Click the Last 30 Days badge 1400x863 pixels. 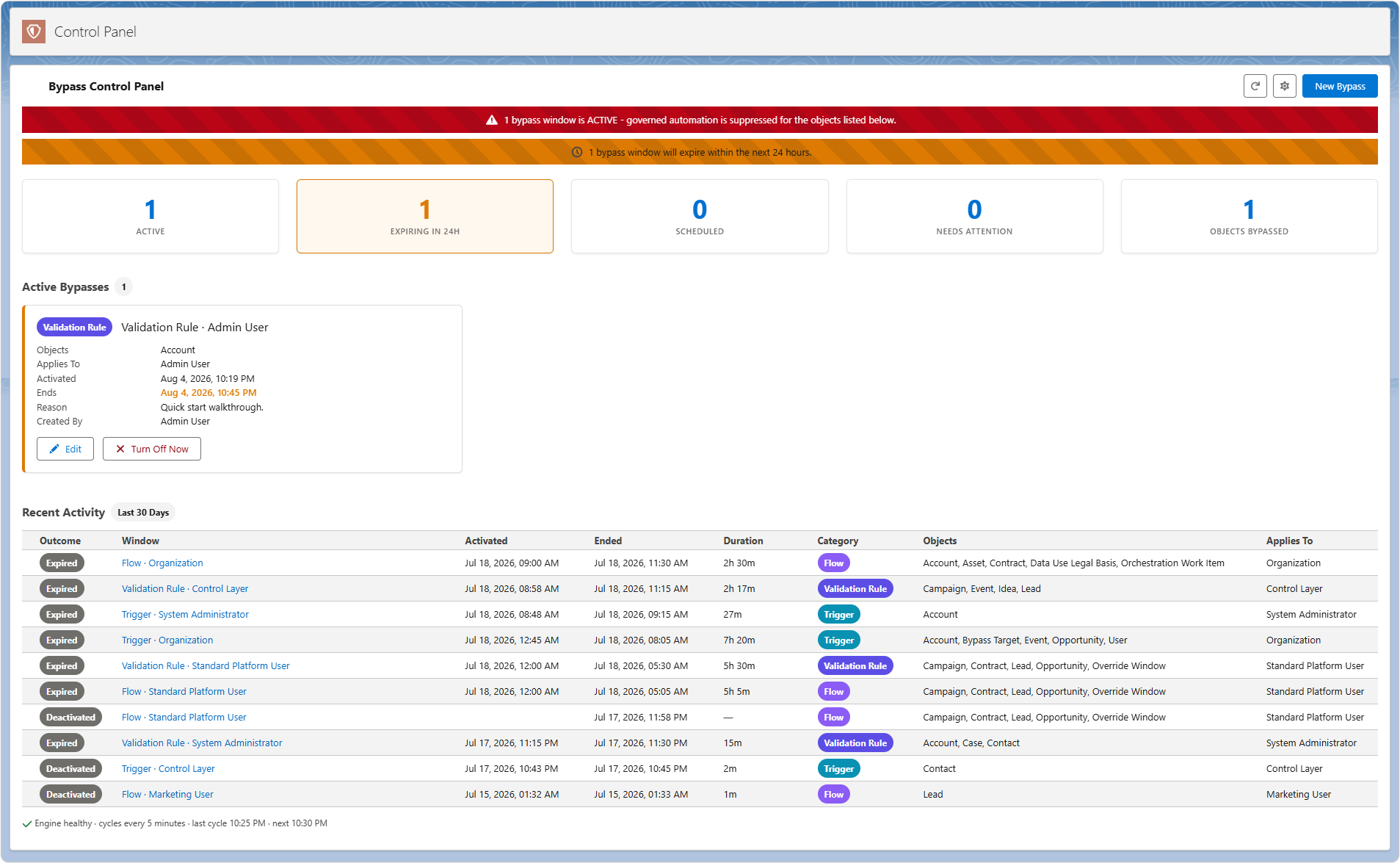(x=143, y=513)
